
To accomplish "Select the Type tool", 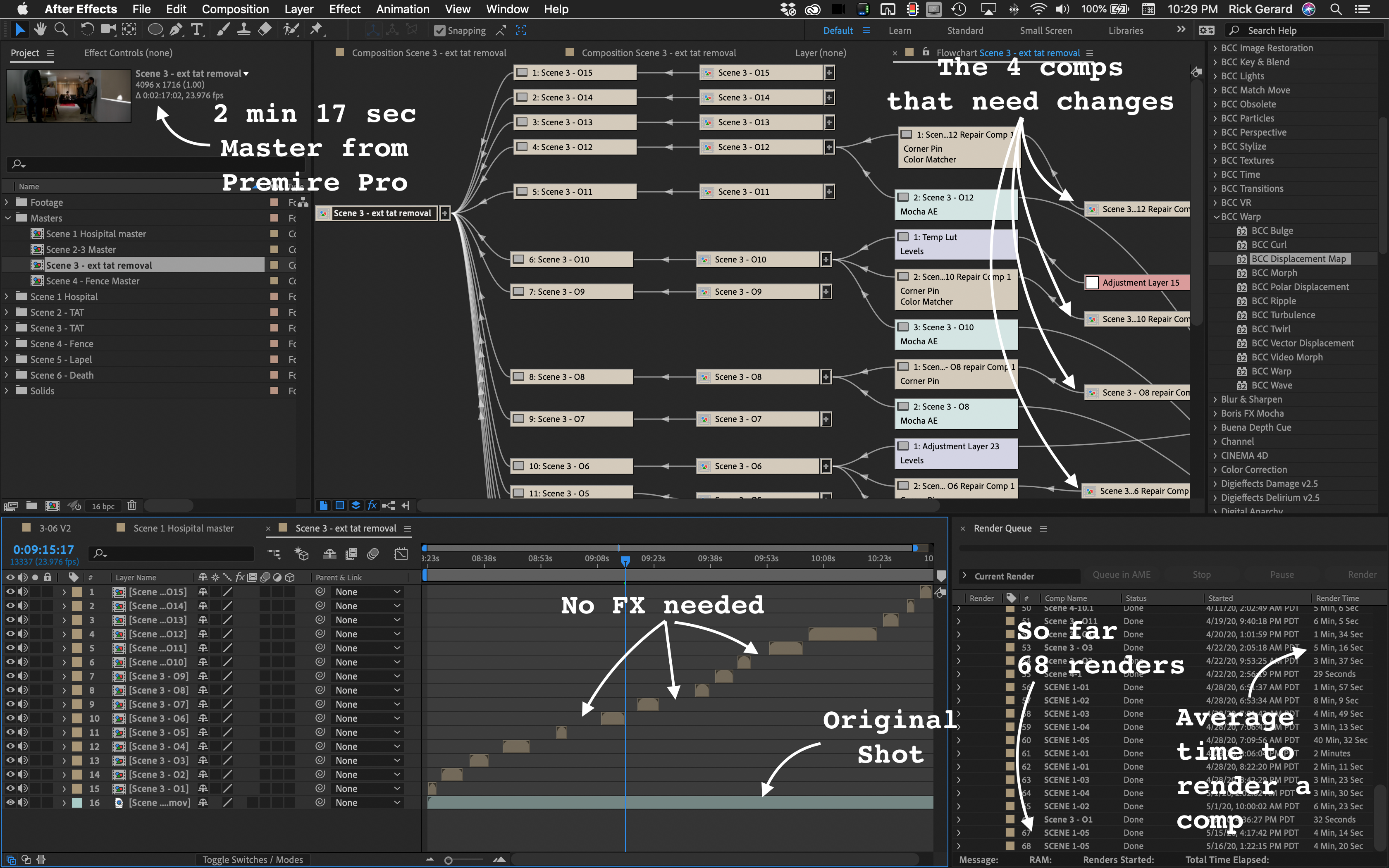I will coord(196,29).
